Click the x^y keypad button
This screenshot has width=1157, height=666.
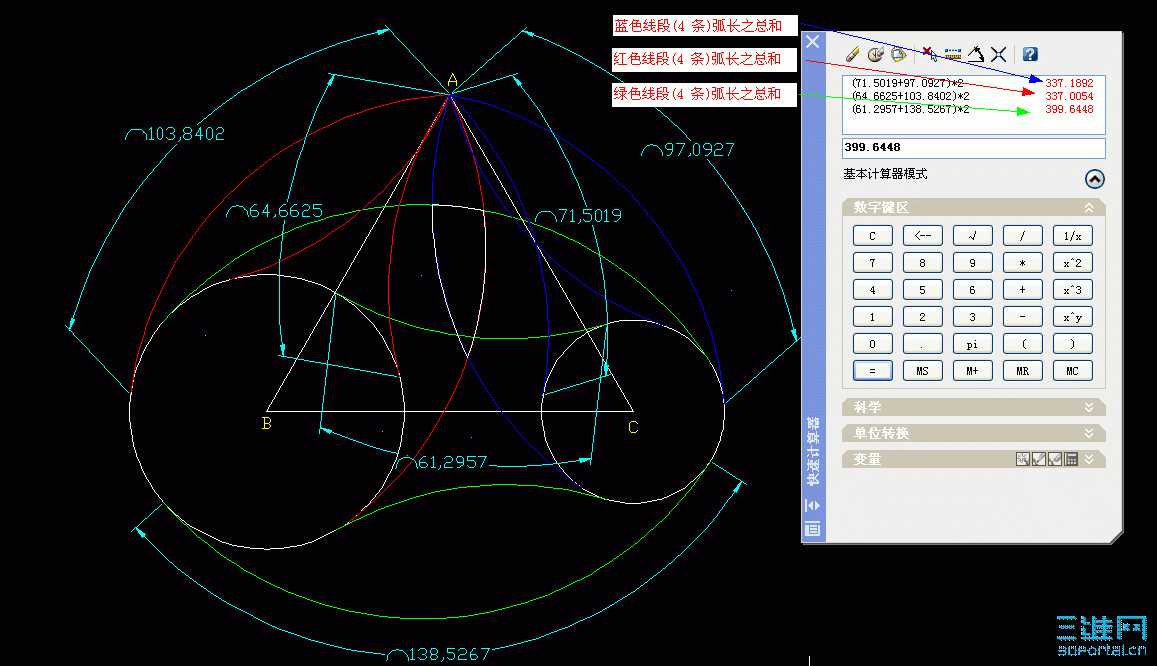point(1073,317)
